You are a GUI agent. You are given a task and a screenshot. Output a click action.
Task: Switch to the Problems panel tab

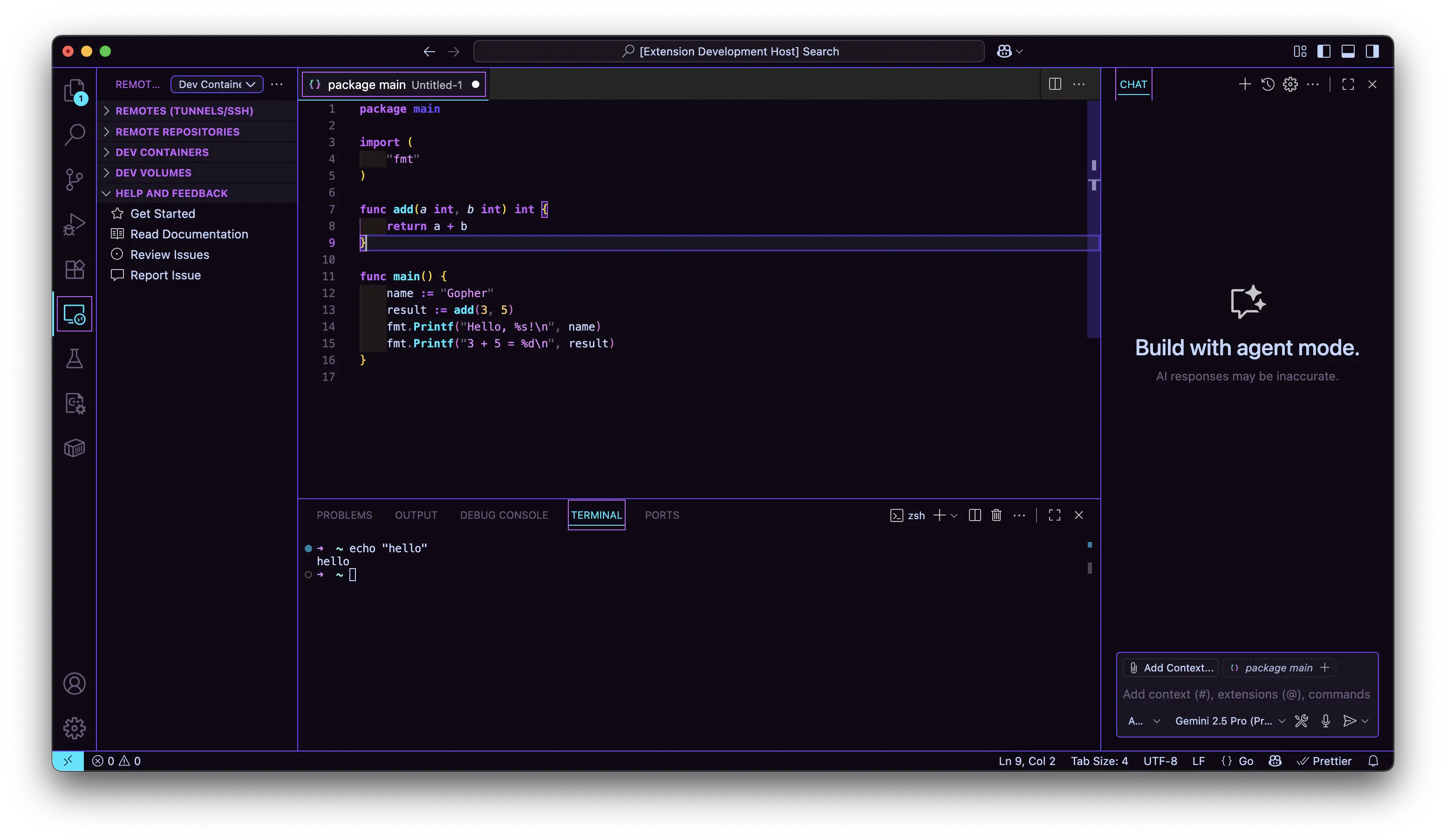pos(344,515)
